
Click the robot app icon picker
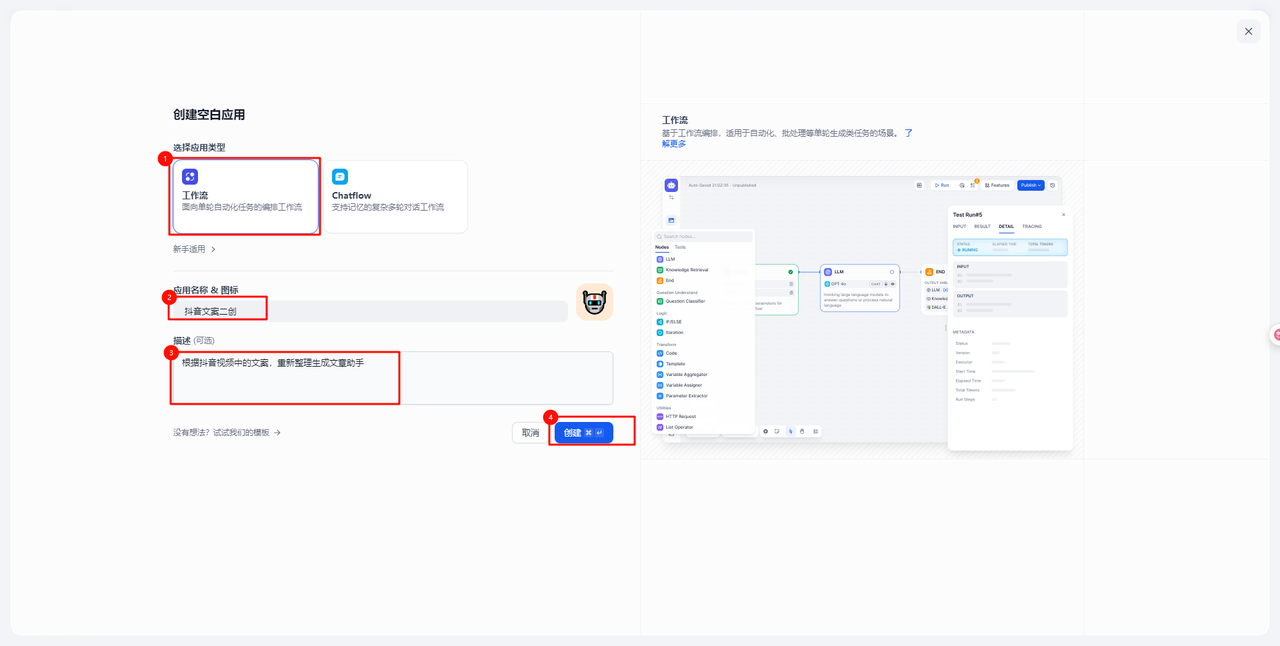tap(594, 303)
